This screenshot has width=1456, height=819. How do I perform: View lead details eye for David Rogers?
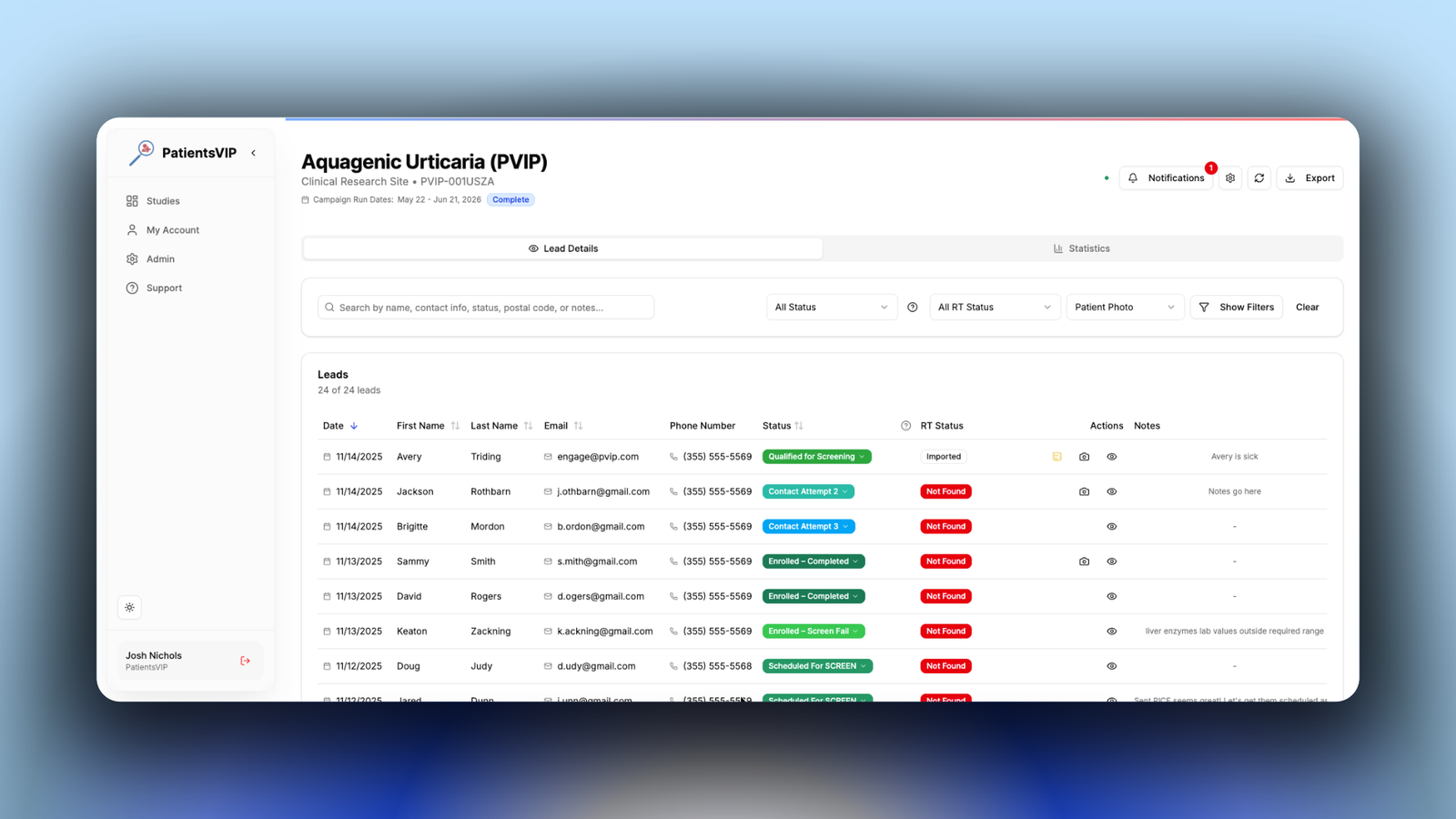(x=1111, y=597)
